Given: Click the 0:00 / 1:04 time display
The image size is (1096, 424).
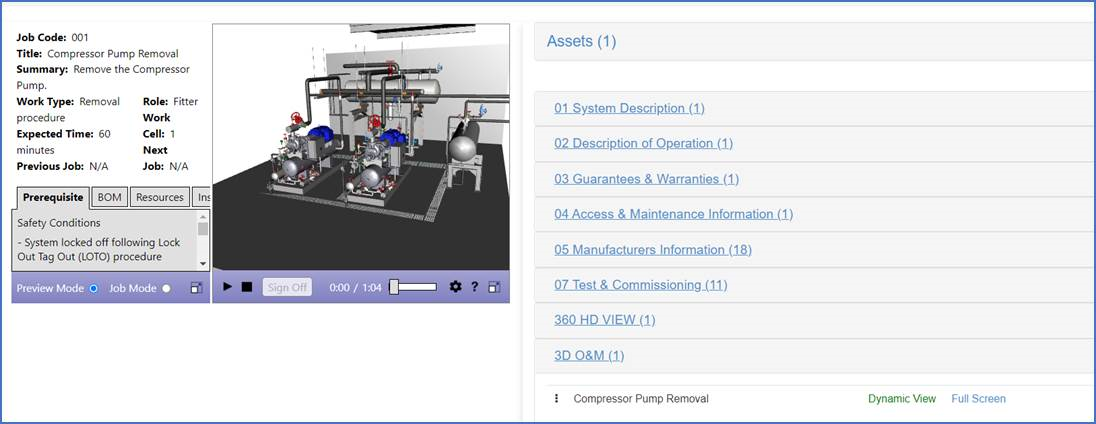Looking at the screenshot, I should [x=356, y=287].
